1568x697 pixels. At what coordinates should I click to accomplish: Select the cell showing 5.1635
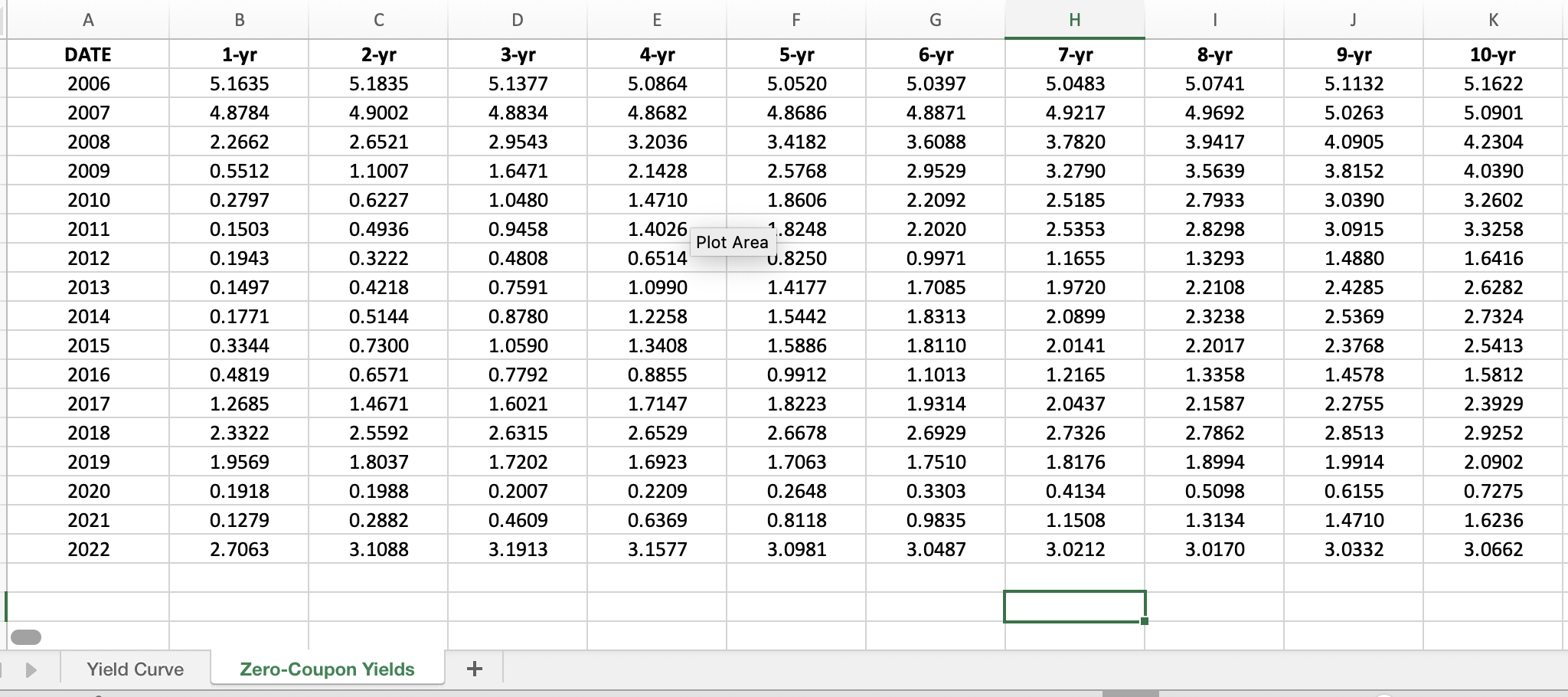tap(240, 83)
